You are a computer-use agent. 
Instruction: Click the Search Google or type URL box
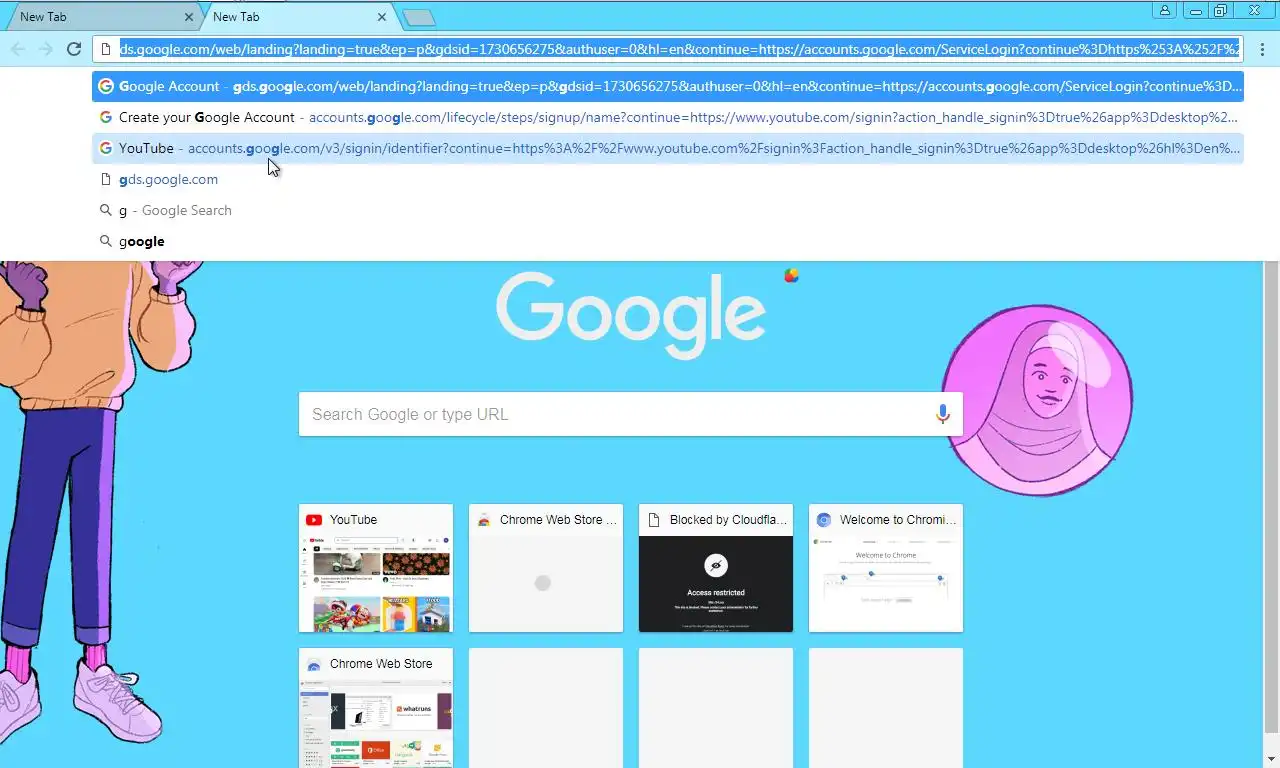[x=630, y=414]
